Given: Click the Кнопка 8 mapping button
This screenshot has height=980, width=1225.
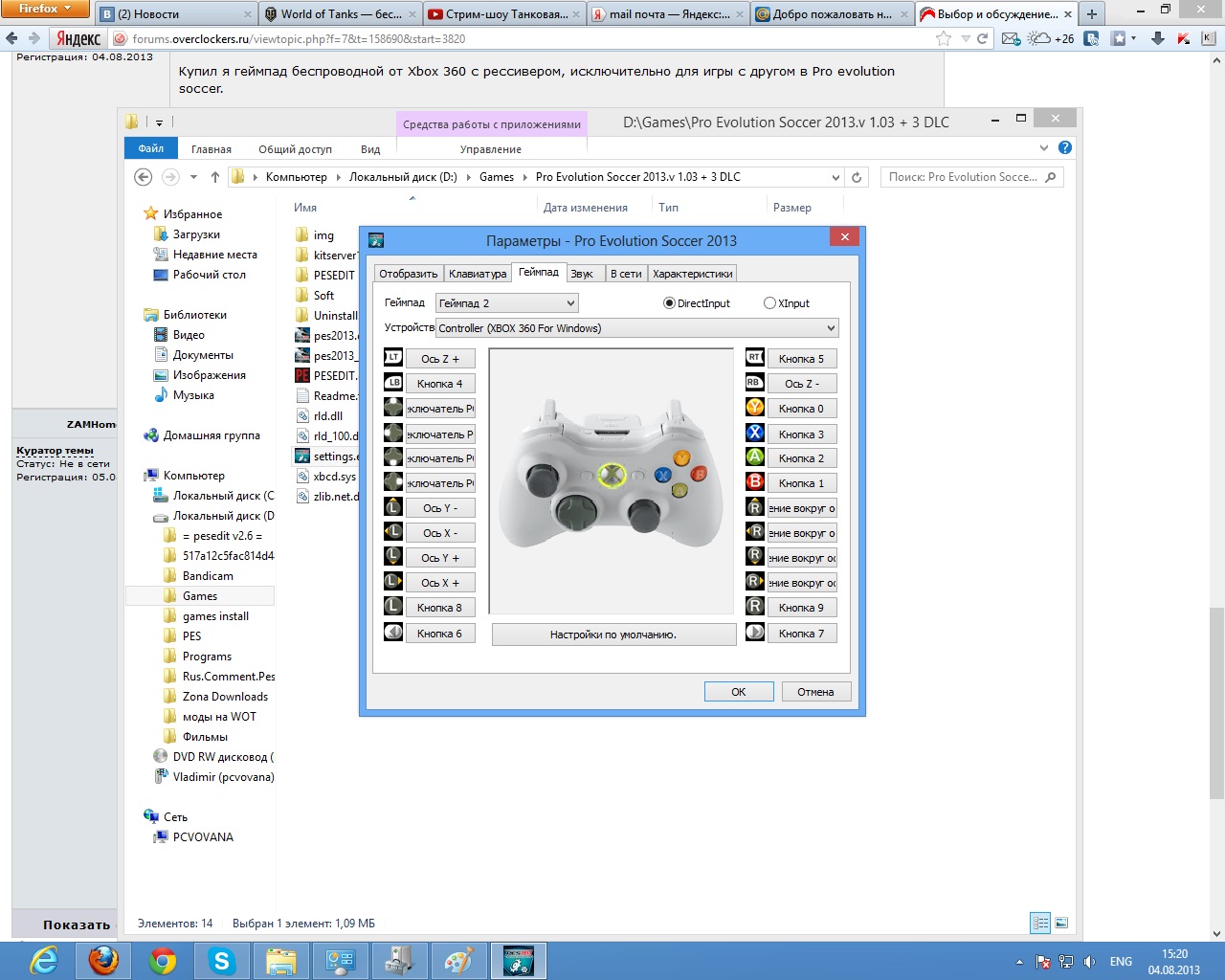Looking at the screenshot, I should point(440,608).
